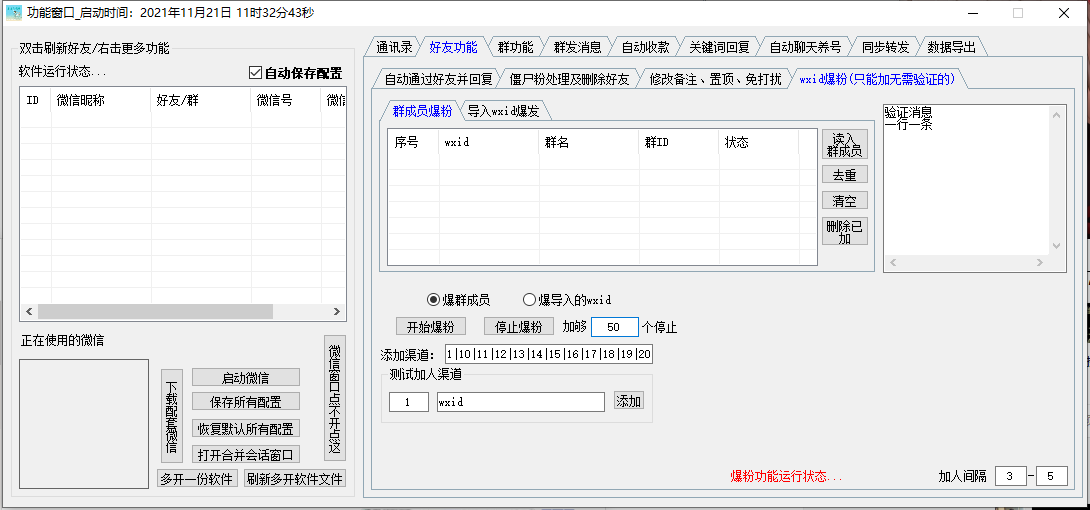Screen dimensions: 1090x510
Task: Click the 去重 button
Action: click(x=845, y=175)
